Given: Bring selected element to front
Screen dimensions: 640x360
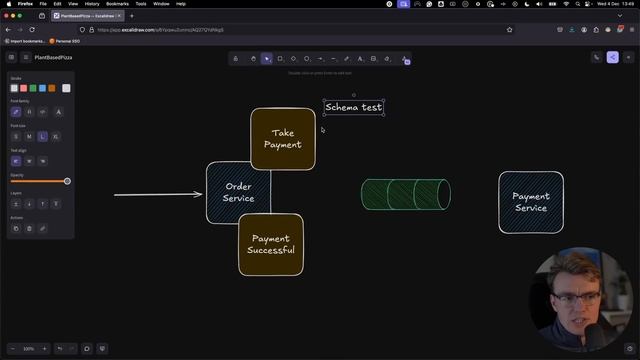Looking at the screenshot, I should (56, 204).
